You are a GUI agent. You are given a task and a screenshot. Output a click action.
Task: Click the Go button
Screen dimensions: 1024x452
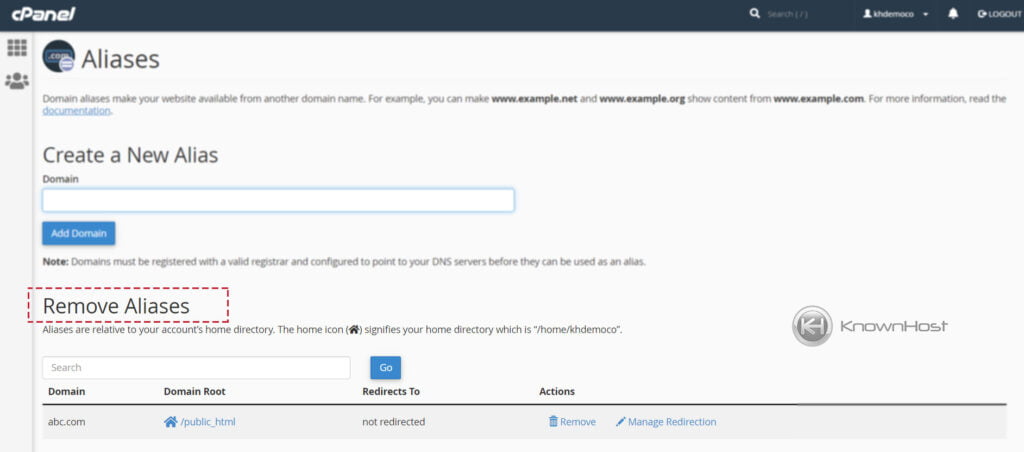(386, 368)
